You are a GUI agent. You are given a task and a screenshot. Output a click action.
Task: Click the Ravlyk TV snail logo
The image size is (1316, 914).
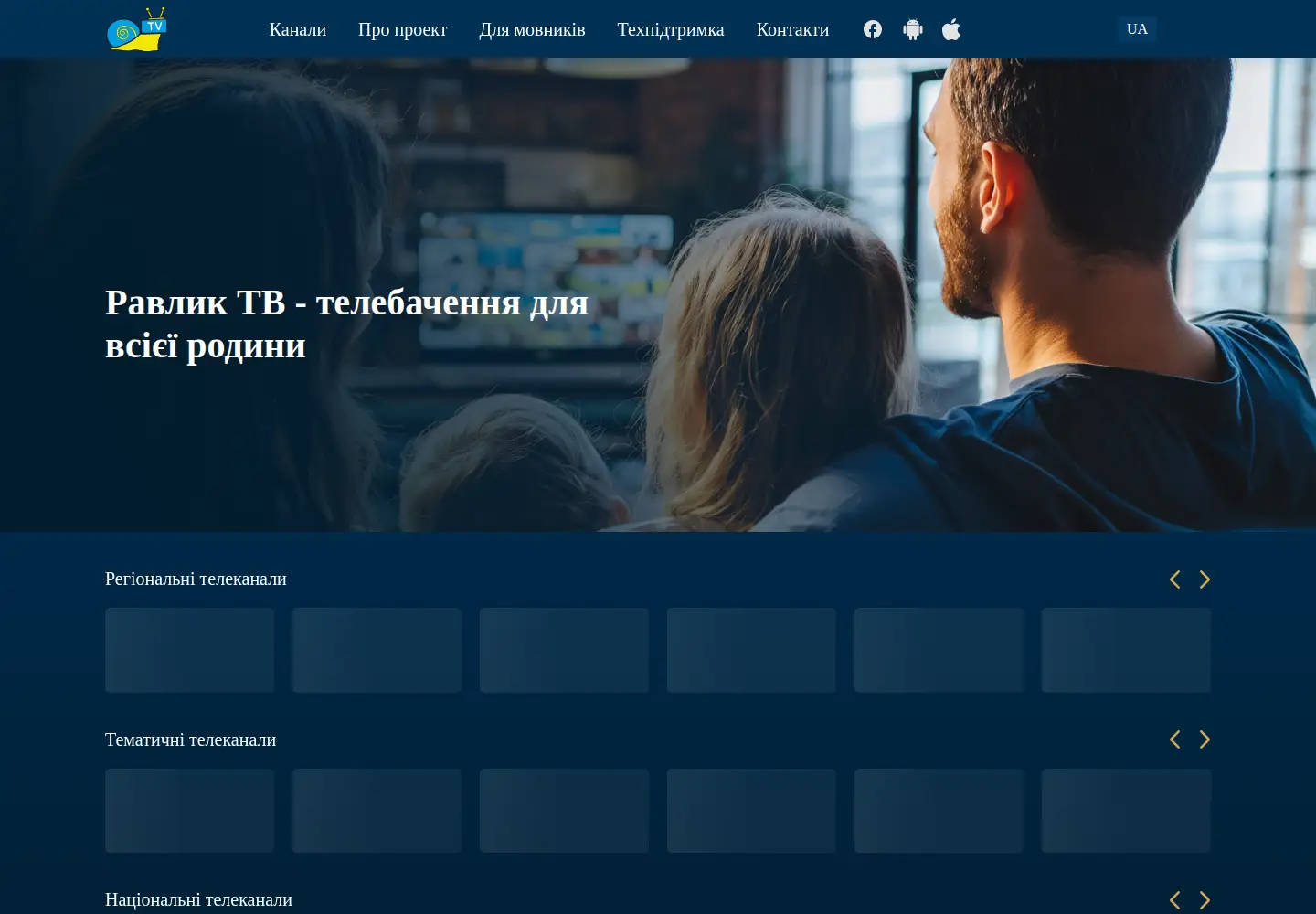coord(137,29)
